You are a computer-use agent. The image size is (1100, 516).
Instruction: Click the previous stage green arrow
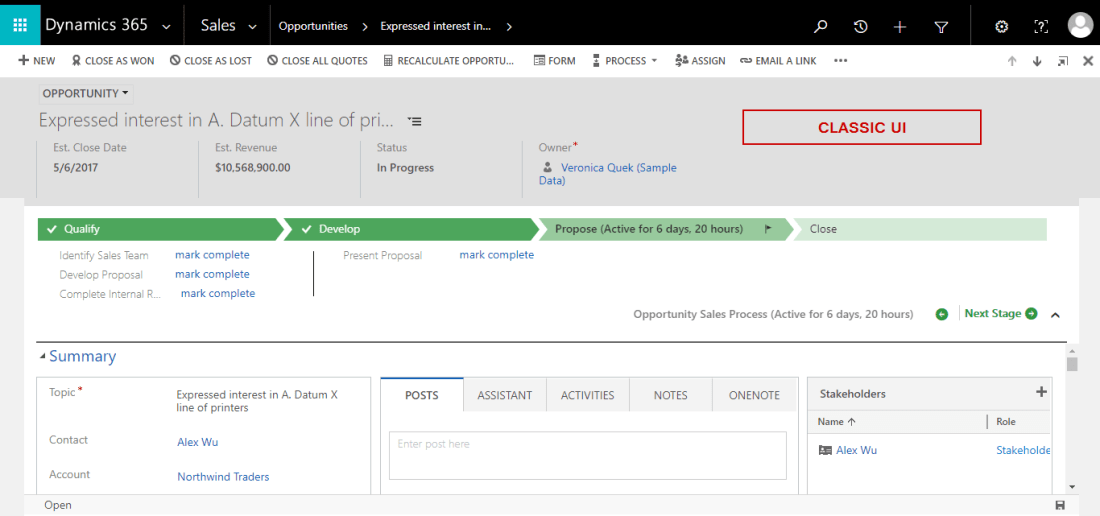pyautogui.click(x=941, y=314)
